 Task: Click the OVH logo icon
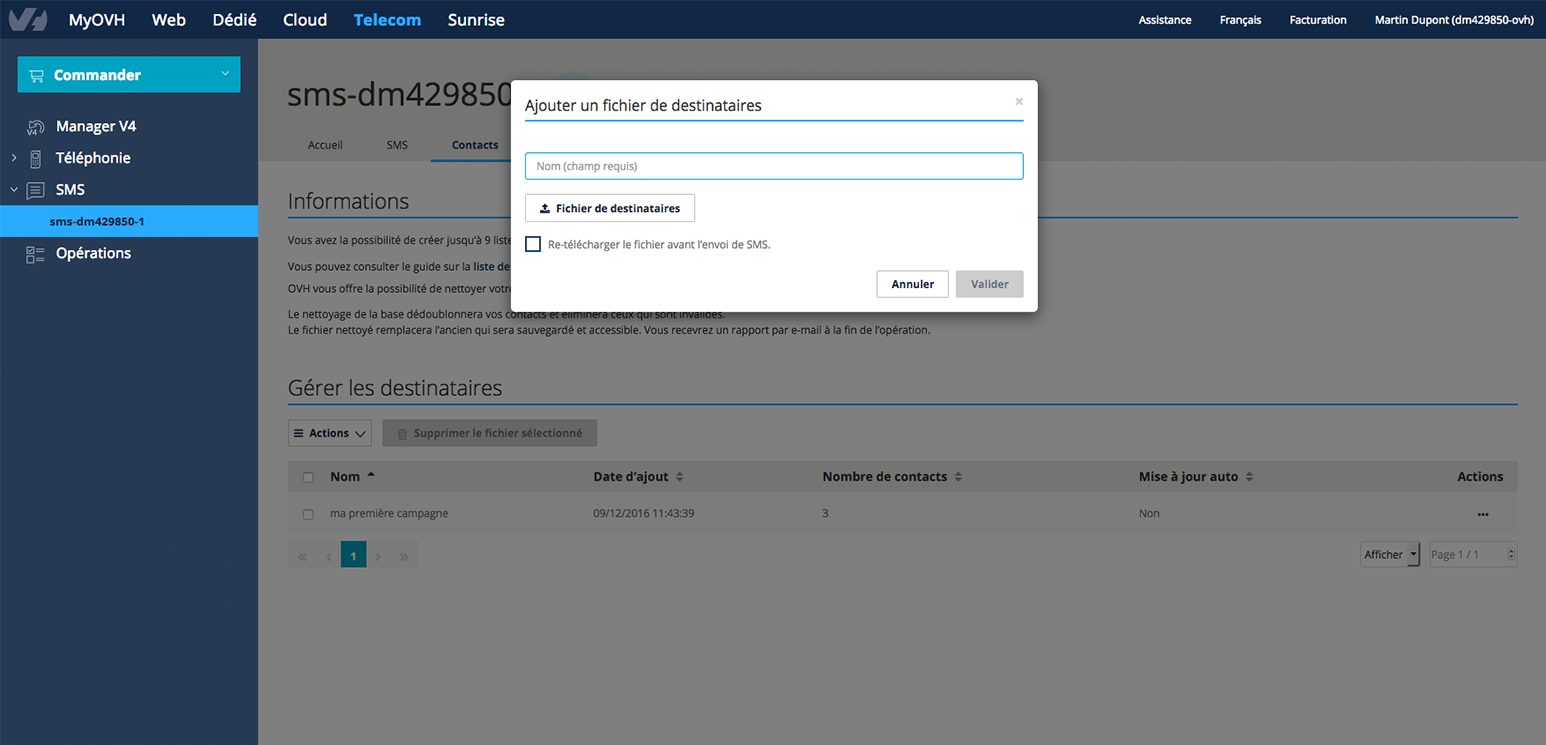pyautogui.click(x=26, y=19)
